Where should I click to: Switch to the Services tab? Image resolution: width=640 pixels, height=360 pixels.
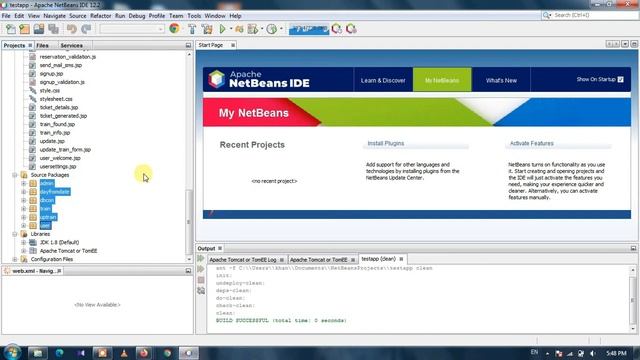click(71, 45)
